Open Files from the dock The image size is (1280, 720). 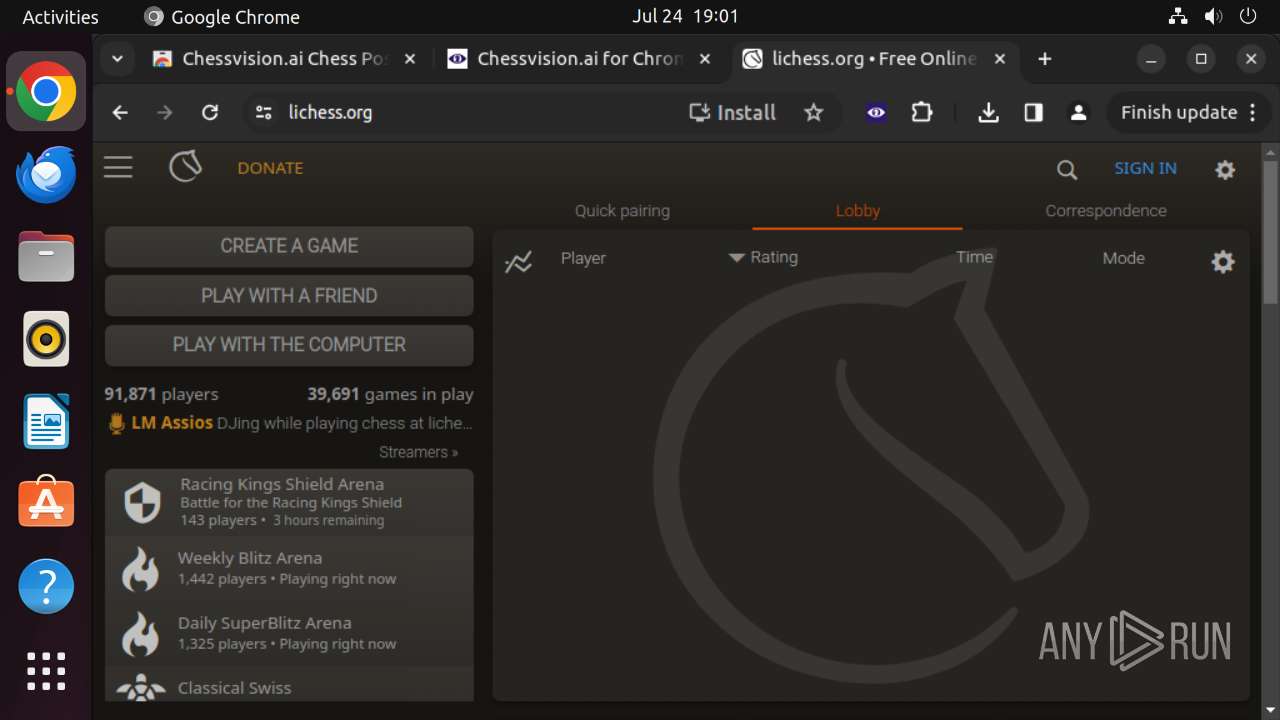[x=46, y=256]
